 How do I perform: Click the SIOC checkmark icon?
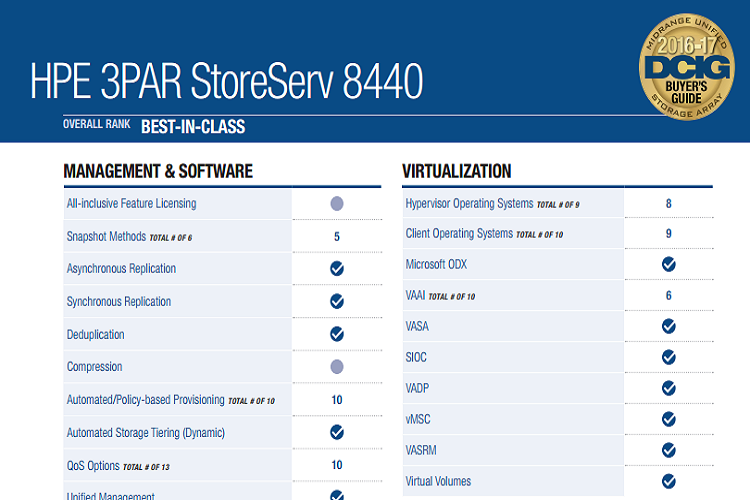pos(668,357)
